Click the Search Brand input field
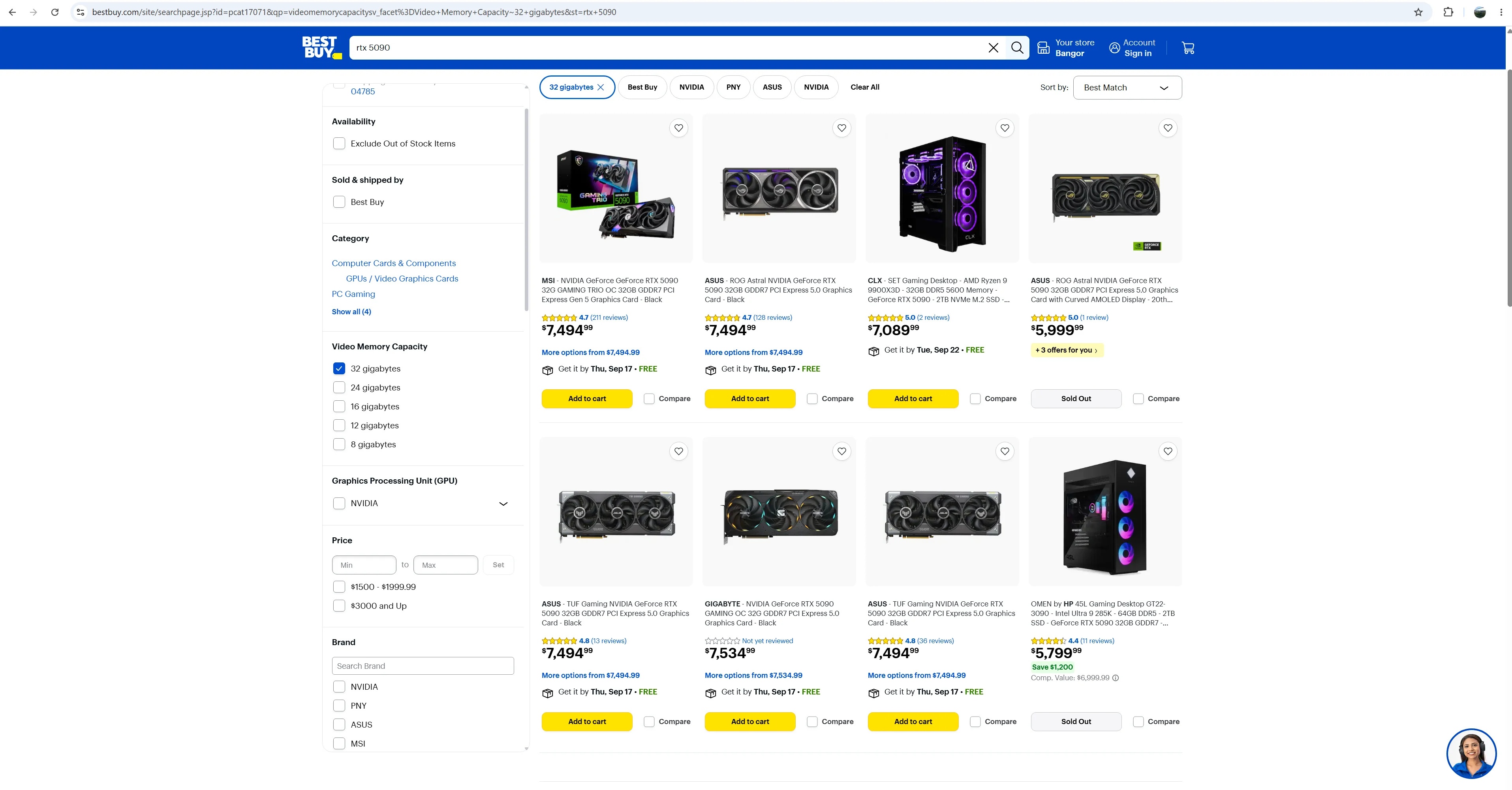This screenshot has height=790, width=1512. (423, 666)
